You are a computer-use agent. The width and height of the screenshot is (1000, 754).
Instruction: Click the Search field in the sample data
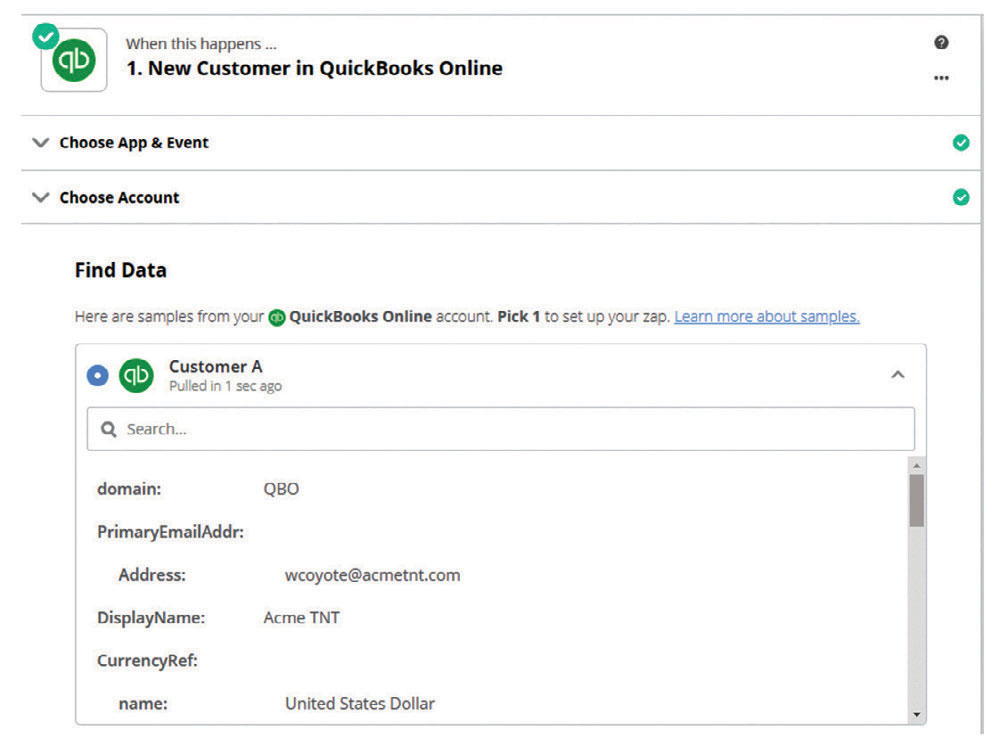[x=500, y=429]
